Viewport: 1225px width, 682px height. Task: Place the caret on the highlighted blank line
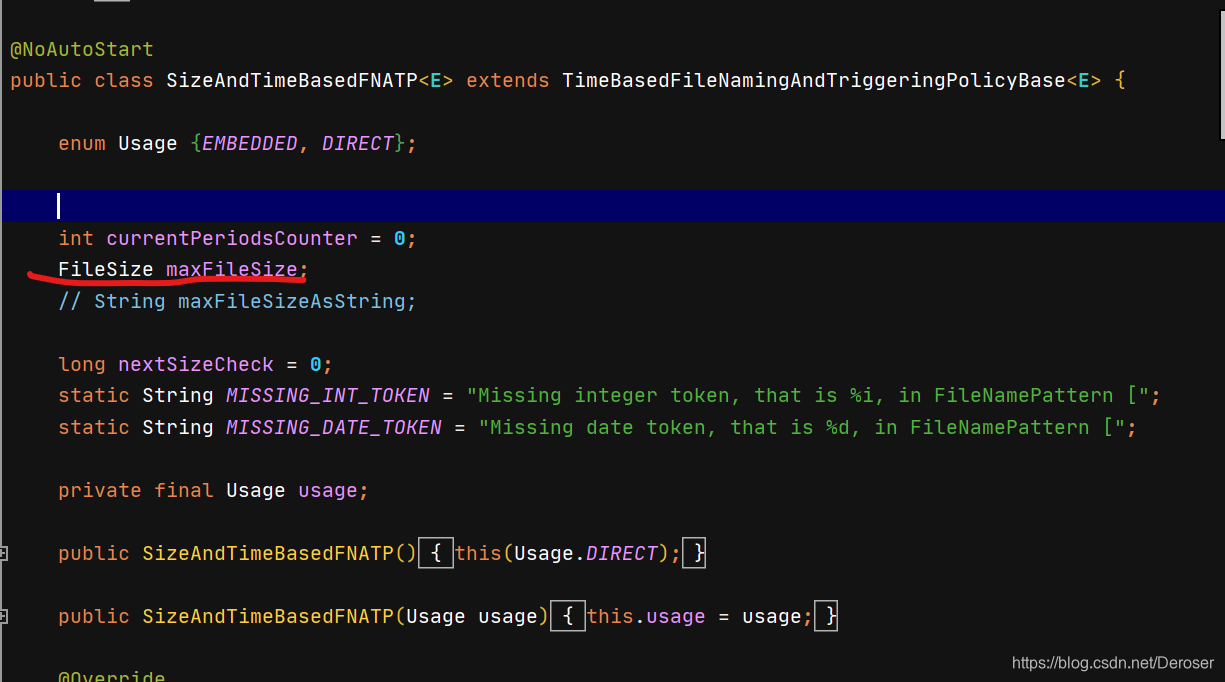[612, 206]
